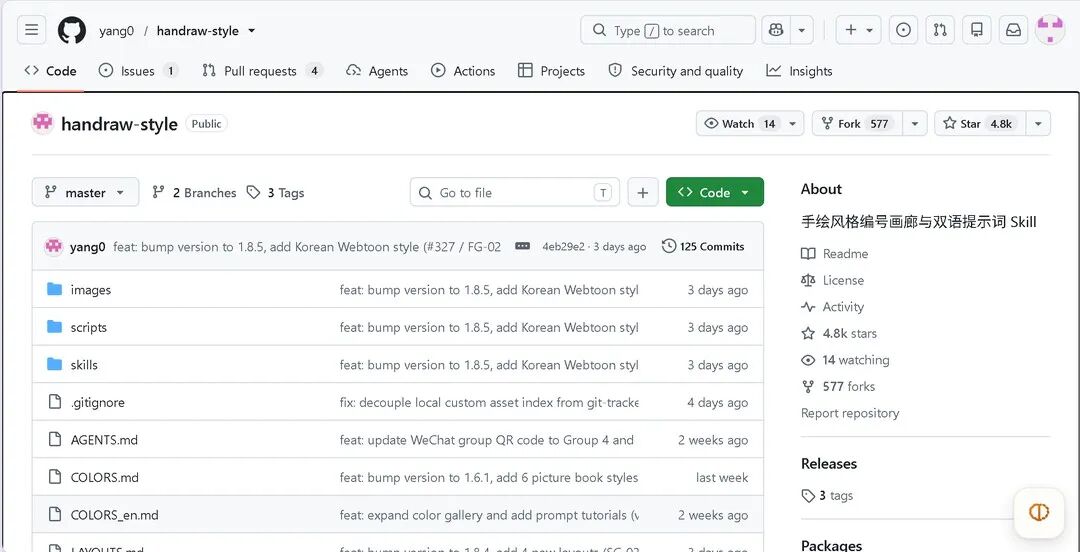Open the COLORS.md file
Image resolution: width=1080 pixels, height=552 pixels.
[x=105, y=477]
